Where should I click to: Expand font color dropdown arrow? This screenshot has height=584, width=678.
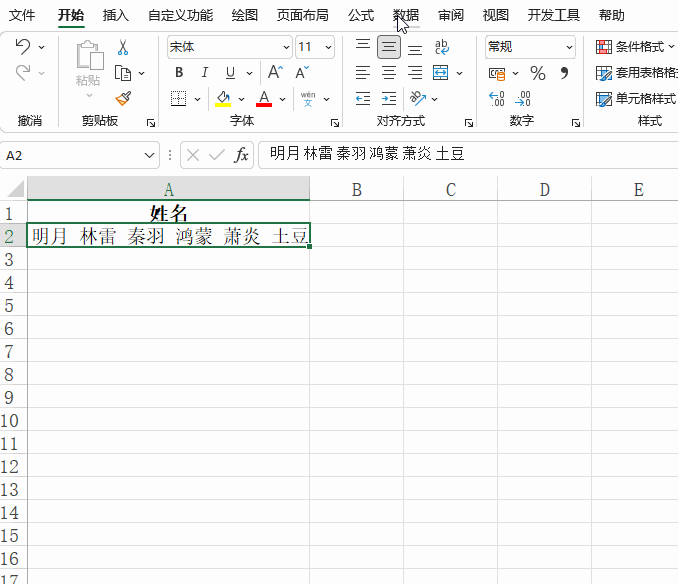(282, 99)
